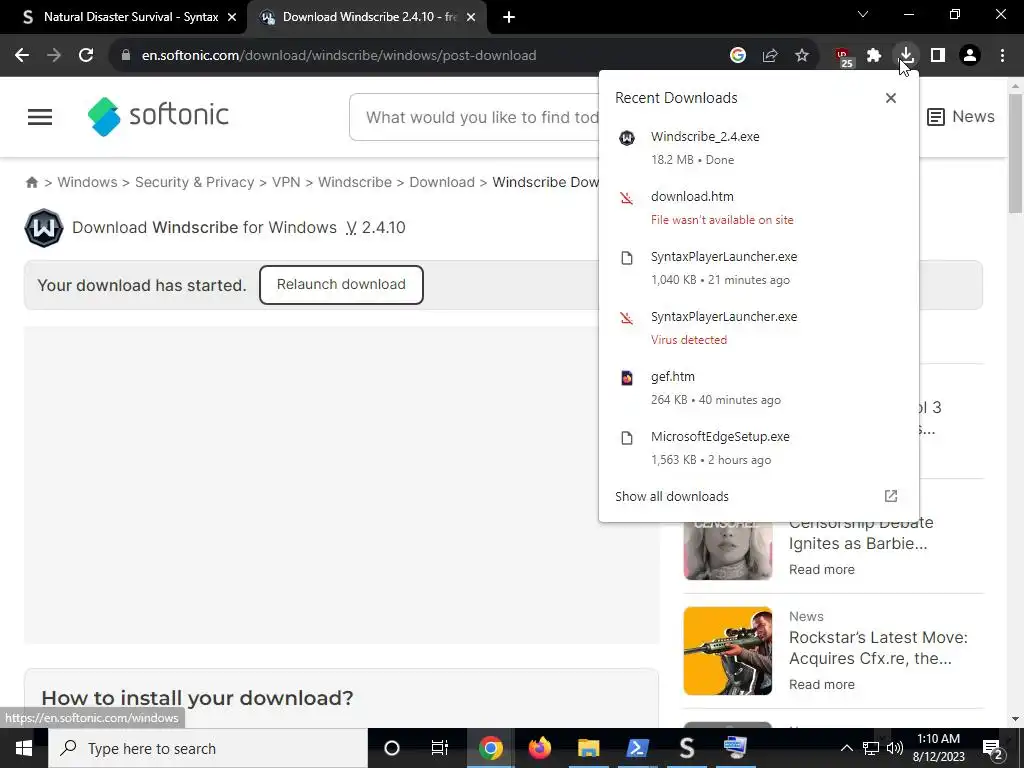This screenshot has width=1024, height=768.
Task: Open File Explorer from taskbar
Action: [x=588, y=748]
